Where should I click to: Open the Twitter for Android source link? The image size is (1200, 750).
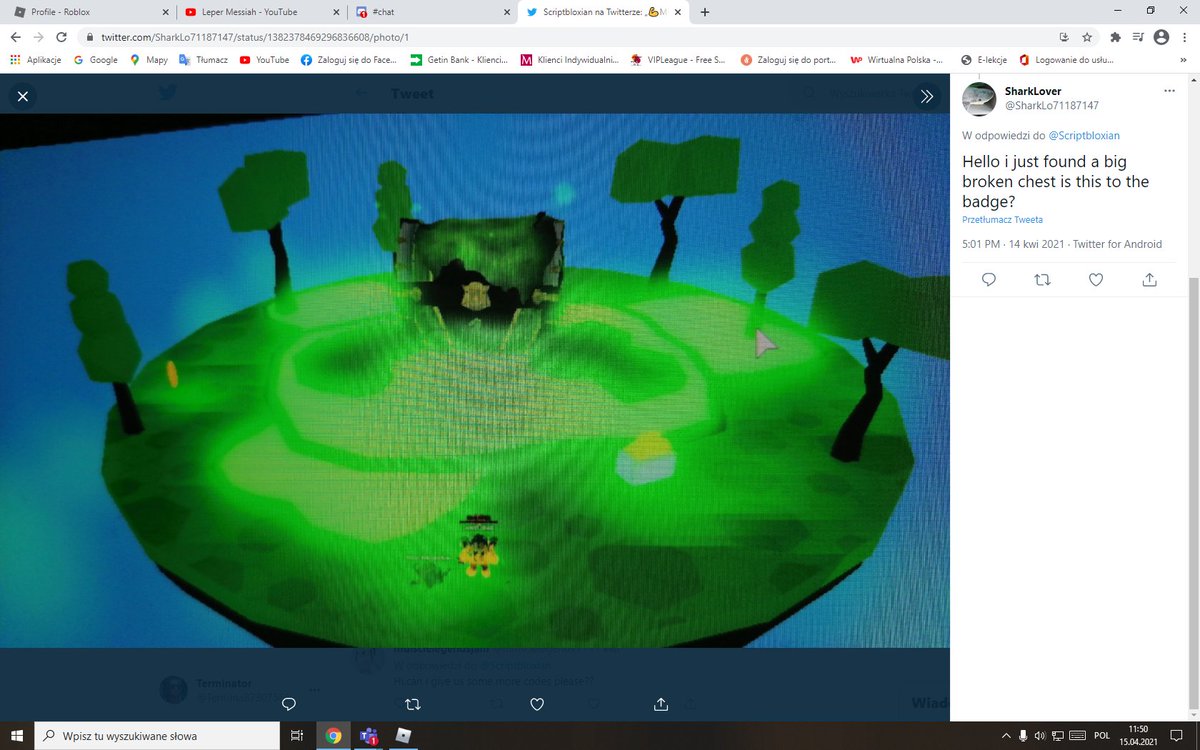tap(1117, 244)
